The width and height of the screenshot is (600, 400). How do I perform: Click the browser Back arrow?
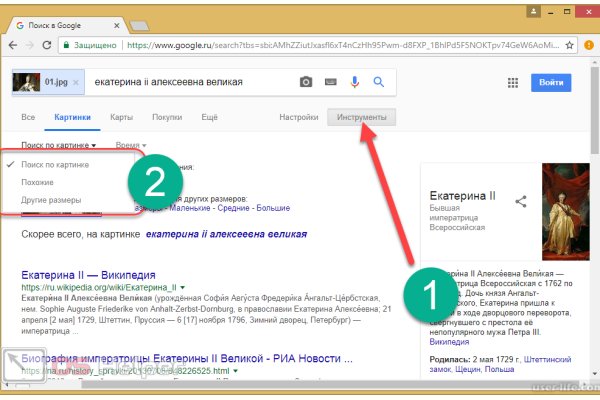click(13, 45)
